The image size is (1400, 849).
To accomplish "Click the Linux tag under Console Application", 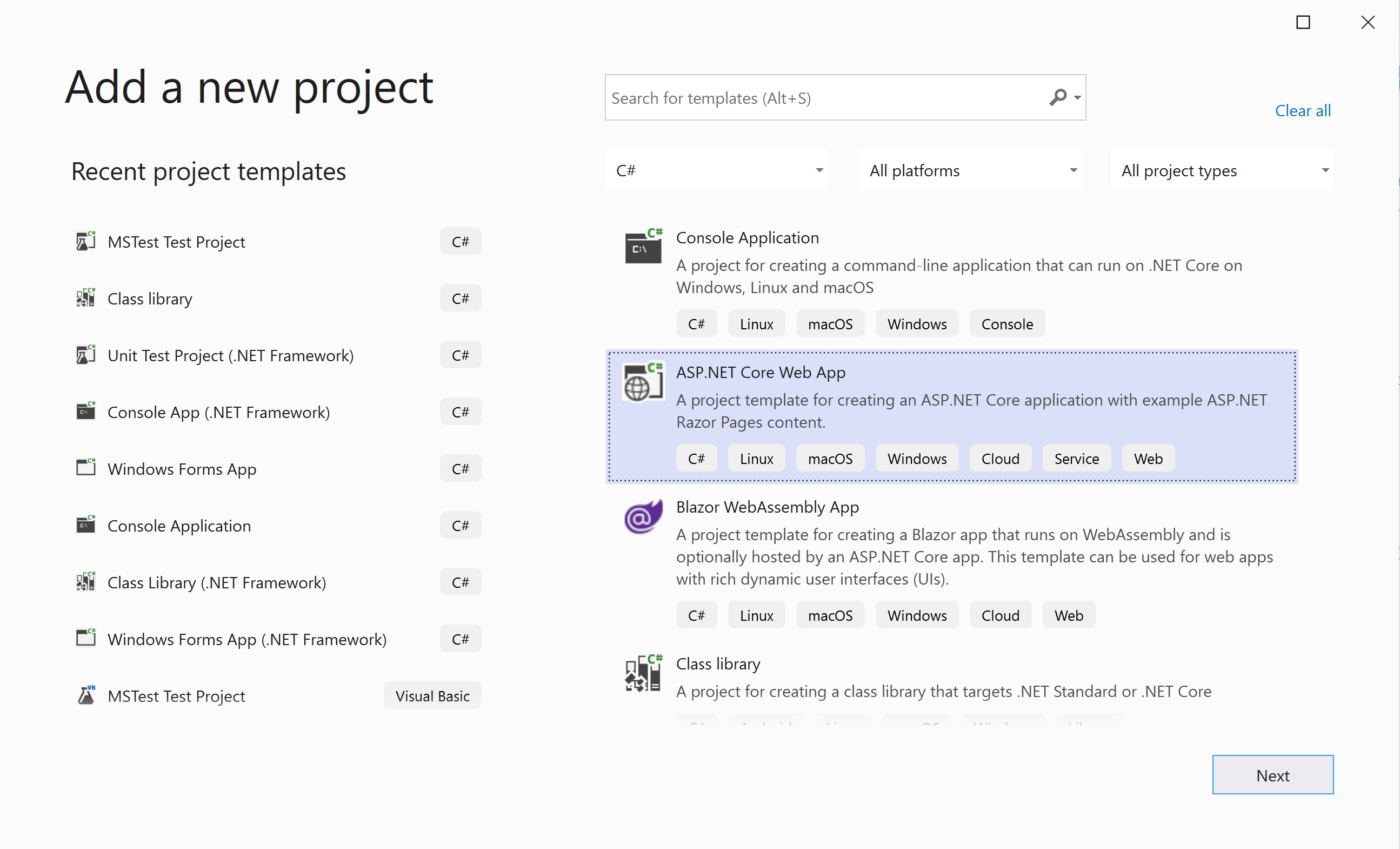I will click(x=756, y=324).
